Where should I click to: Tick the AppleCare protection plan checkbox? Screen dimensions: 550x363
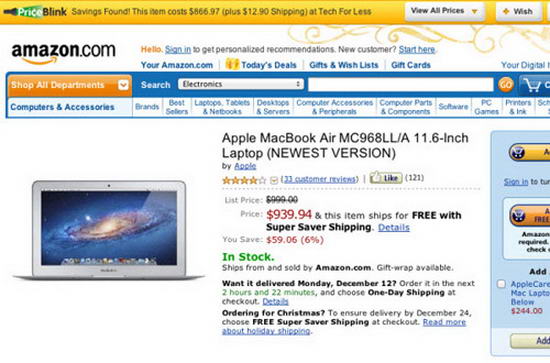coord(501,284)
